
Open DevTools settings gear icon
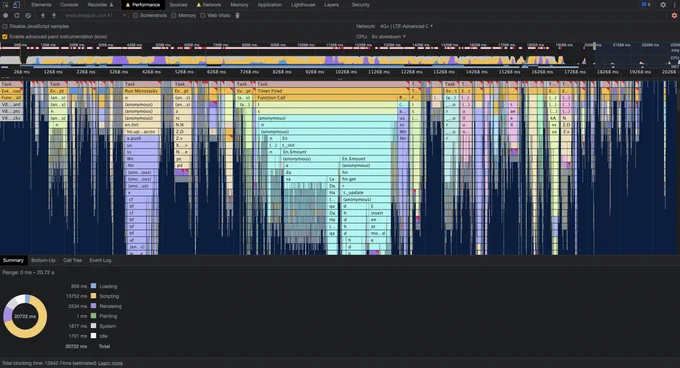point(663,5)
